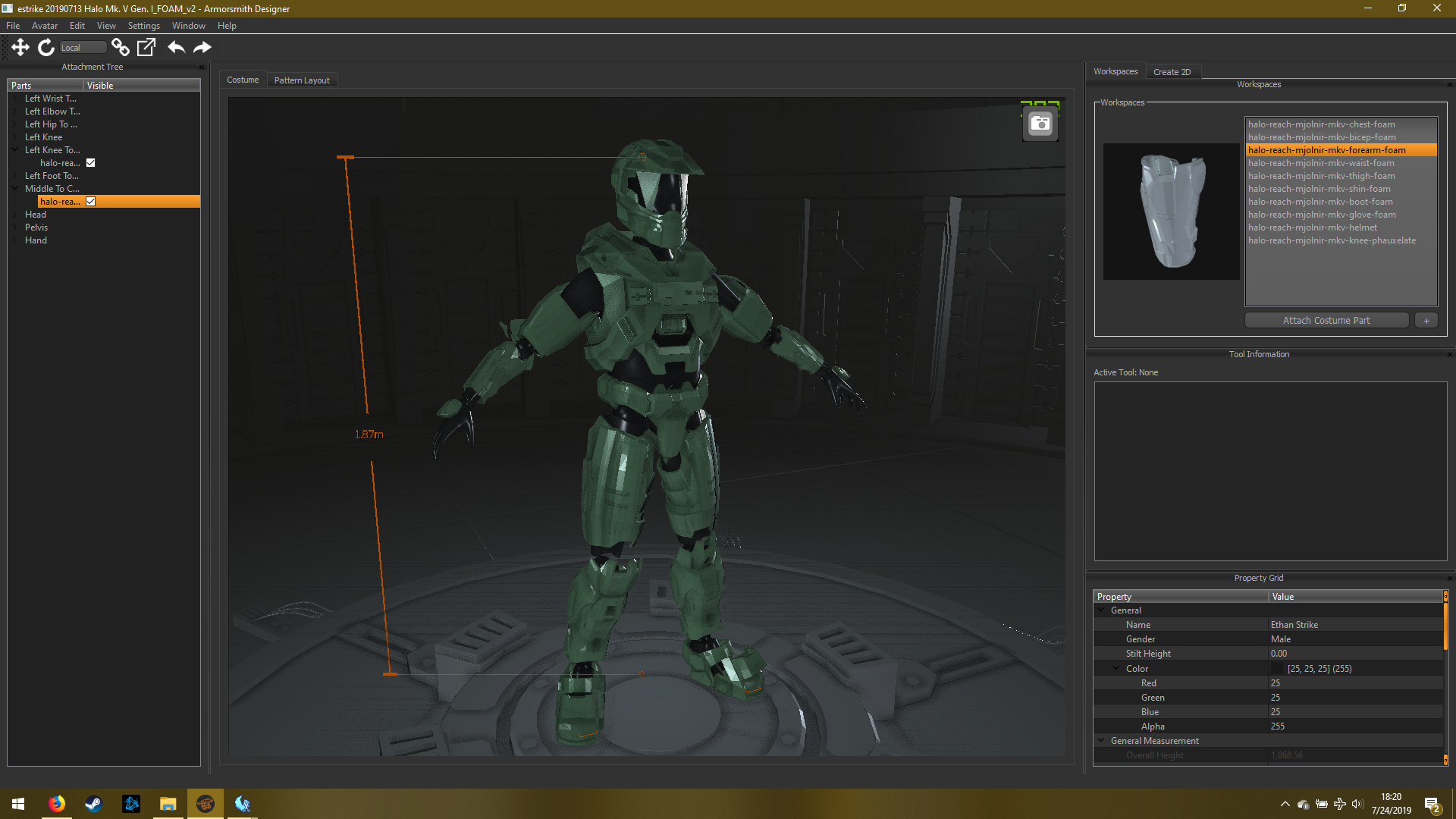This screenshot has height=819, width=1456.
Task: Click the volume speaker tray icon
Action: pyautogui.click(x=1357, y=804)
